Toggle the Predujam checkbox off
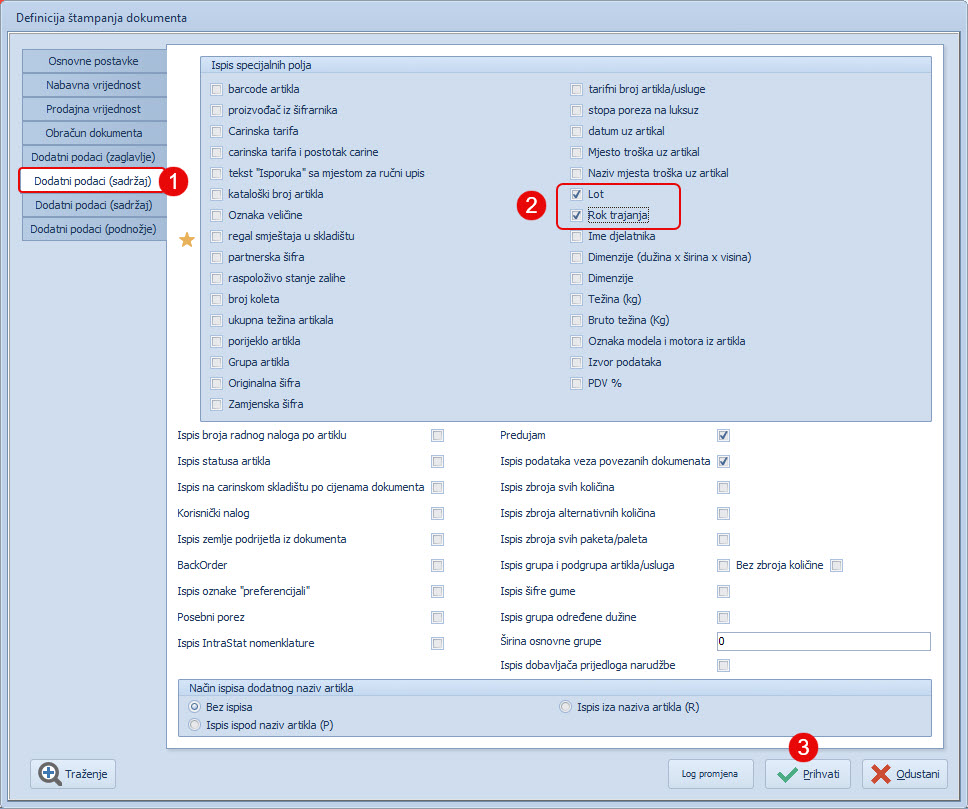 click(x=723, y=436)
